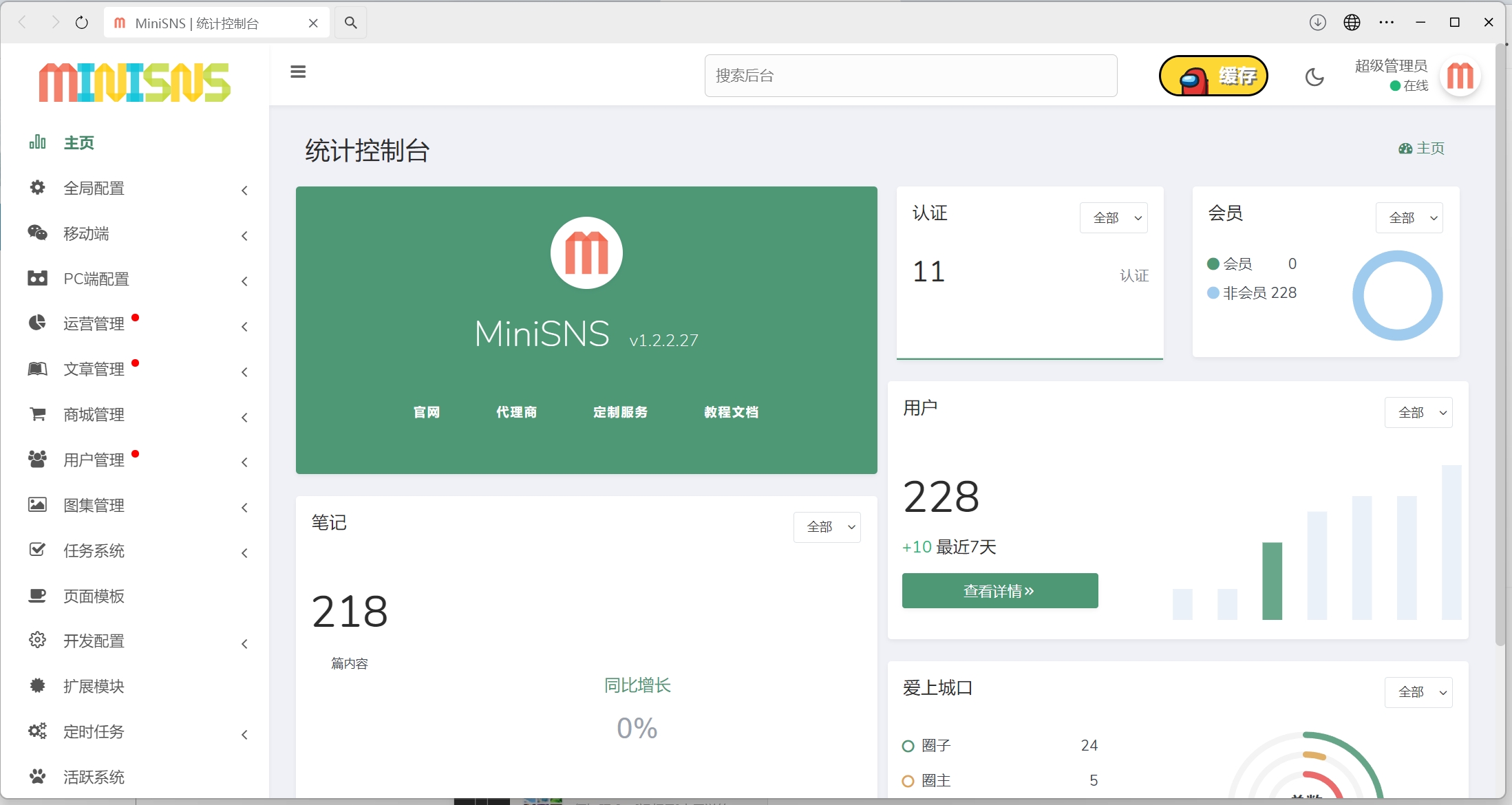Click the checkbox icon for 任务系统
The height and width of the screenshot is (805, 1512).
(37, 550)
